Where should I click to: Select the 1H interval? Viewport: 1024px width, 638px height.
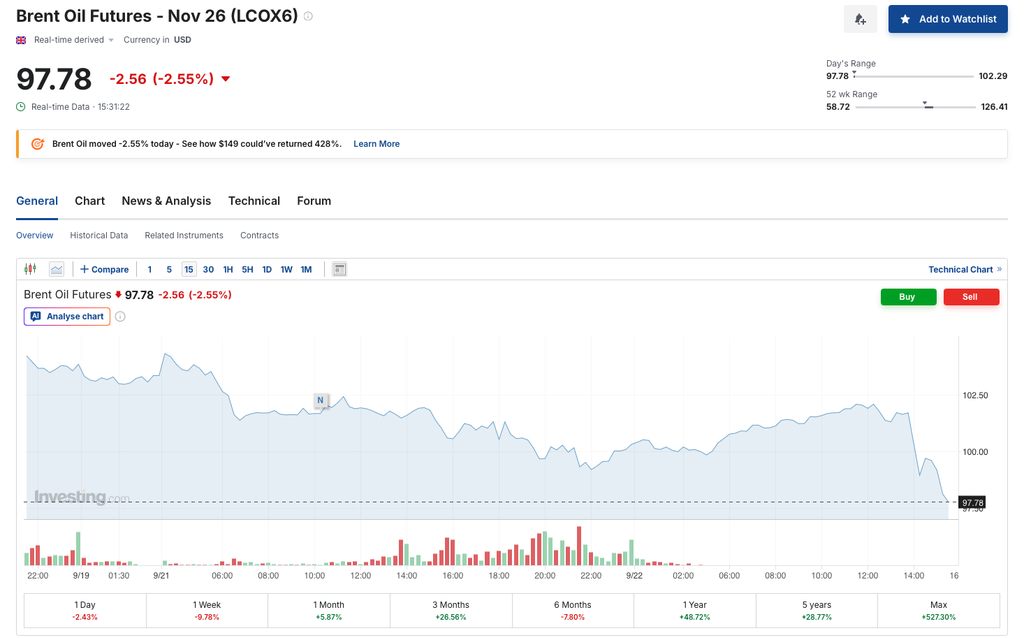(228, 269)
